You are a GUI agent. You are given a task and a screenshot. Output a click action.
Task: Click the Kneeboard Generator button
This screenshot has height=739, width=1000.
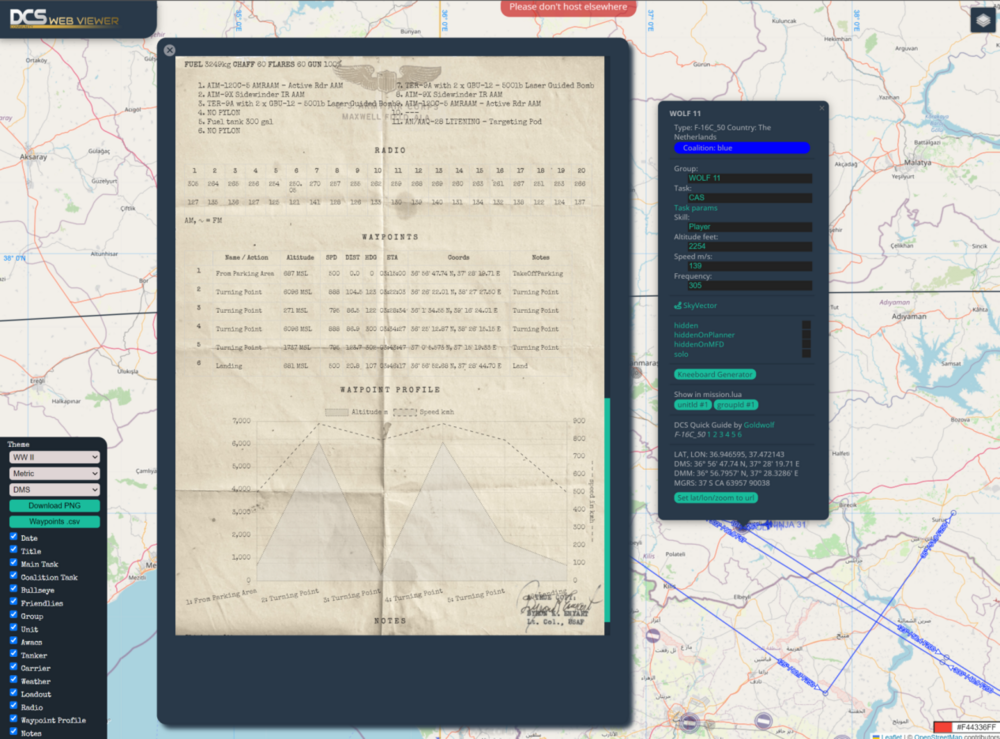pos(714,374)
